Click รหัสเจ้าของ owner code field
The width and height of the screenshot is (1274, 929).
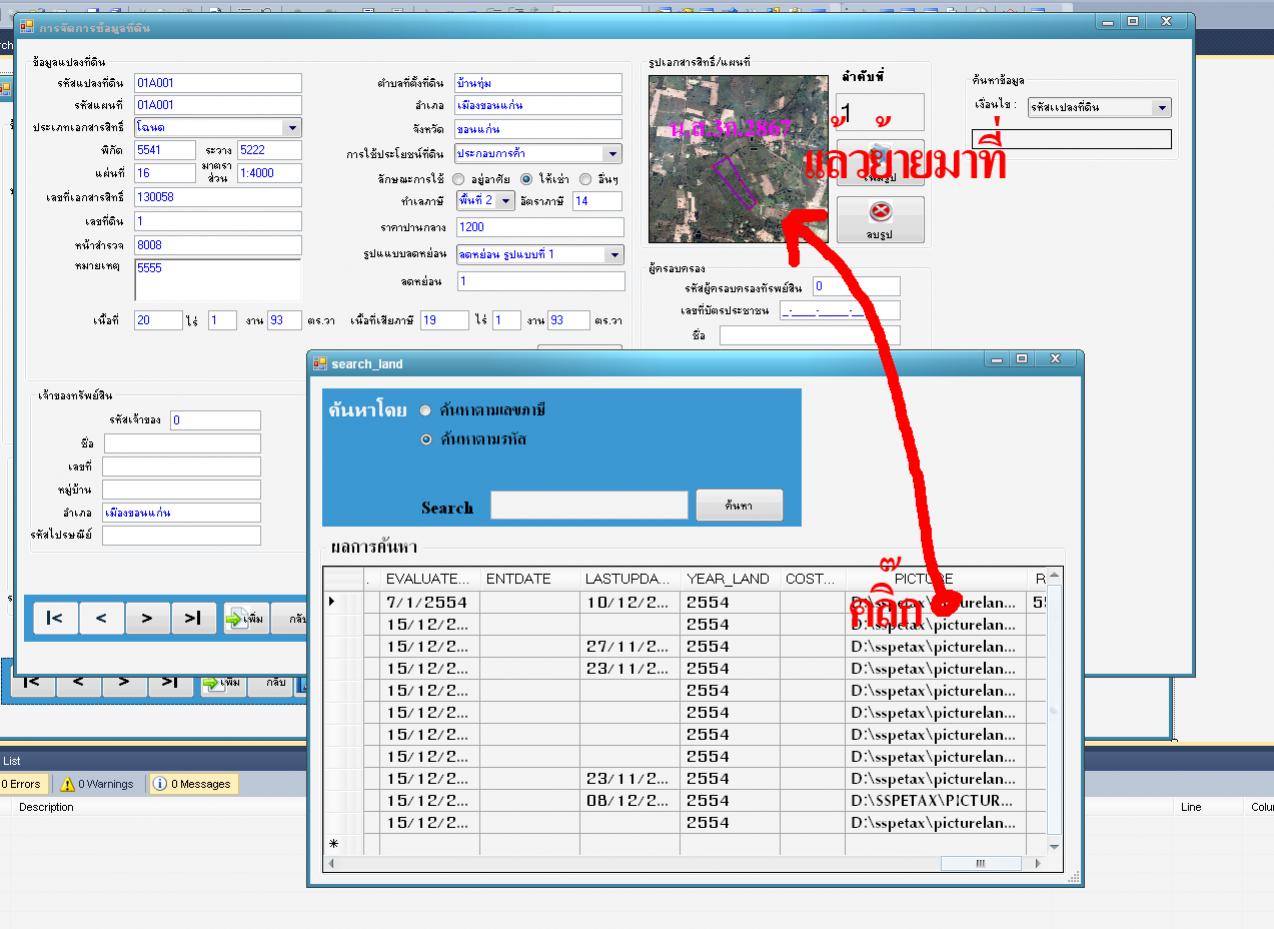tap(215, 420)
